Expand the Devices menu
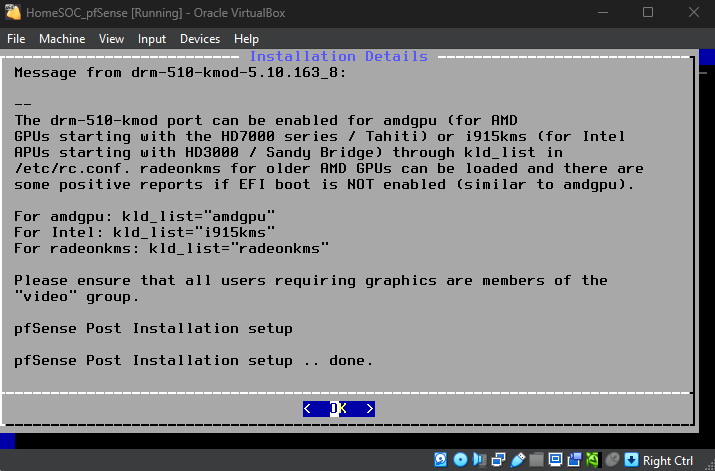Screen dimensions: 715x471 click(199, 39)
